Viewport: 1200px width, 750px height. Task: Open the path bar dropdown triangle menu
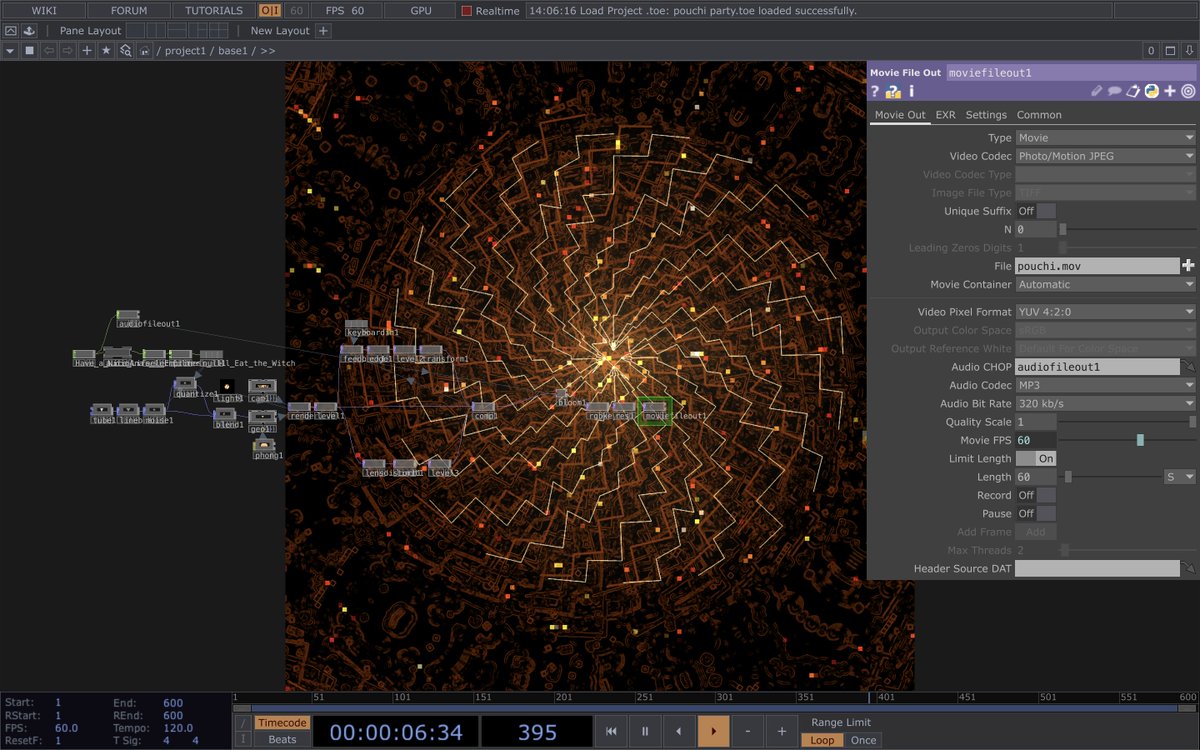point(10,50)
